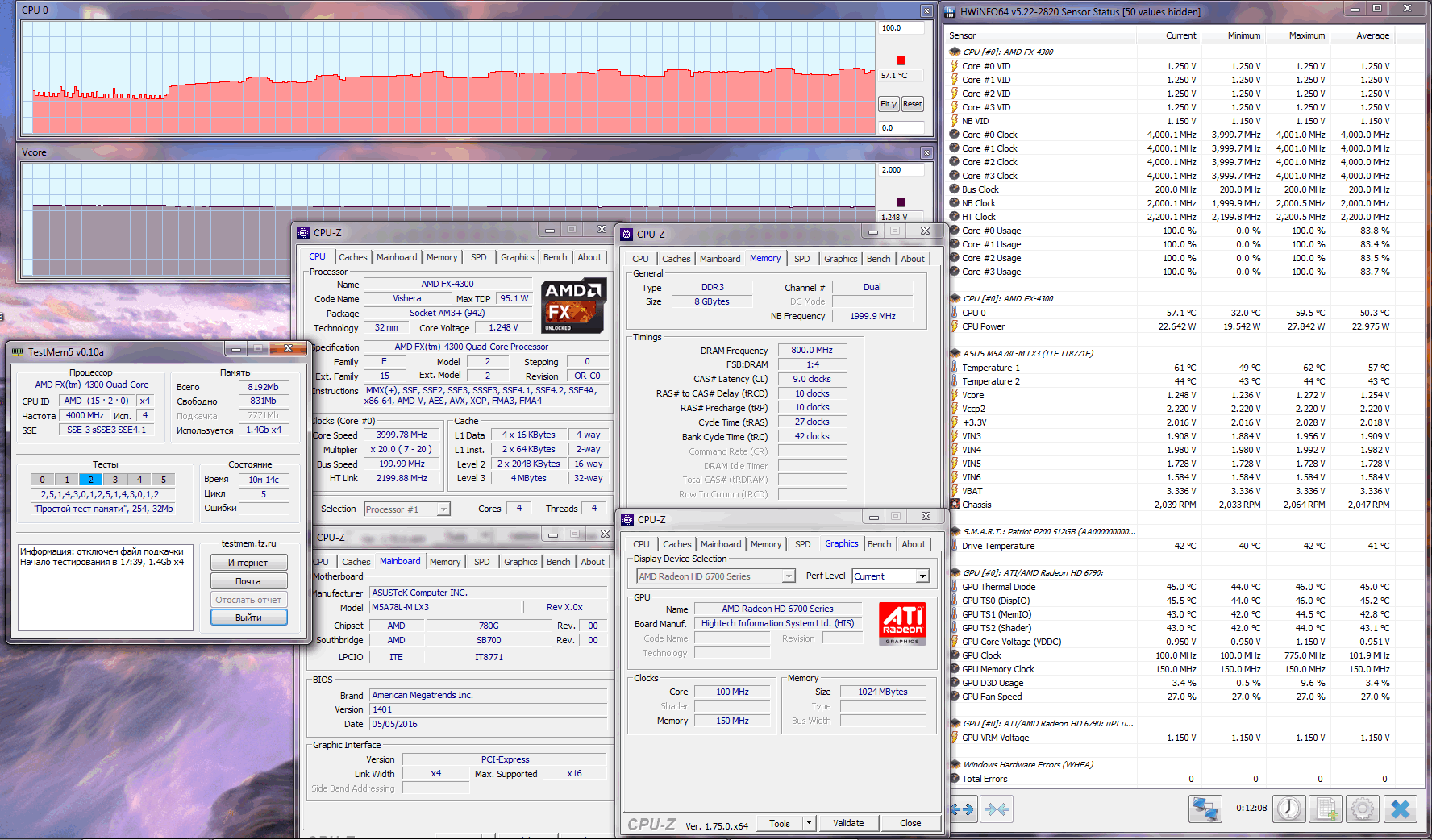Click Validate button in CPU-Z
1432x840 pixels.
click(848, 823)
